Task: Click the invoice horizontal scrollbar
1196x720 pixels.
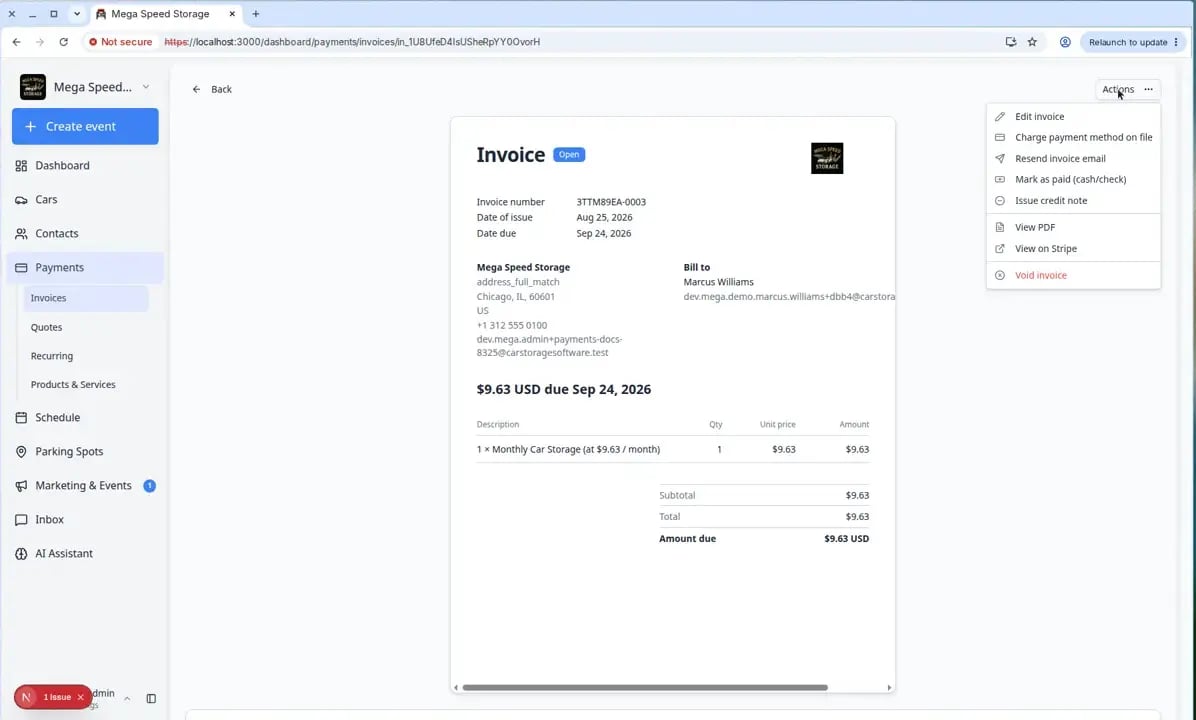Action: [645, 687]
